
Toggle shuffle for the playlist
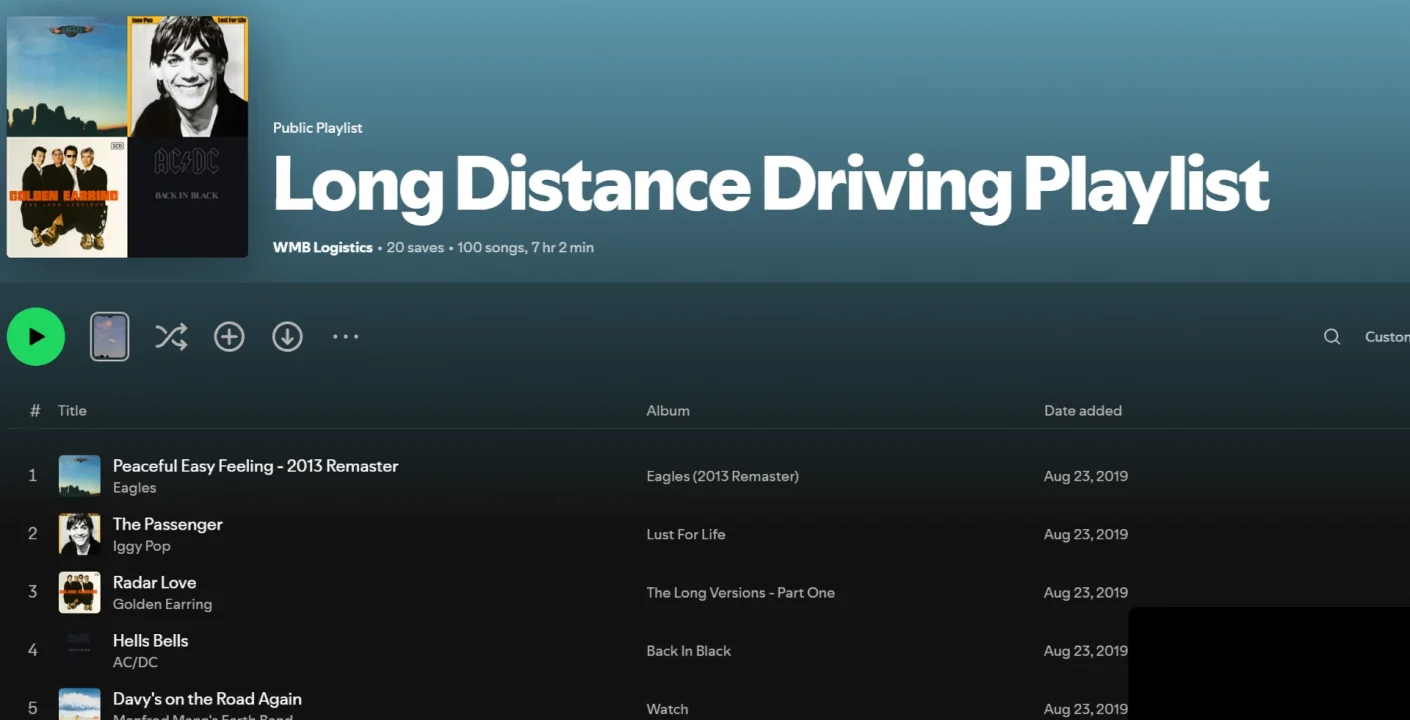(x=171, y=337)
